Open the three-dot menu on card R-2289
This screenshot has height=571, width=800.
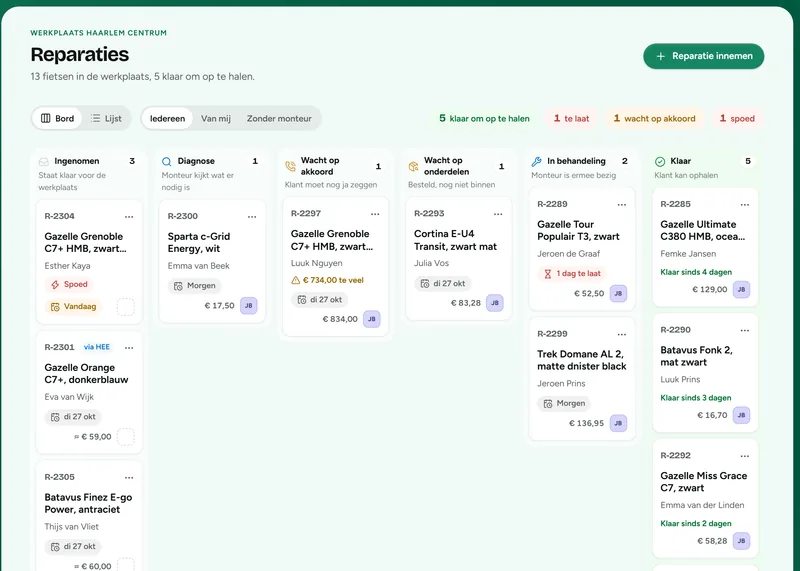(x=621, y=205)
